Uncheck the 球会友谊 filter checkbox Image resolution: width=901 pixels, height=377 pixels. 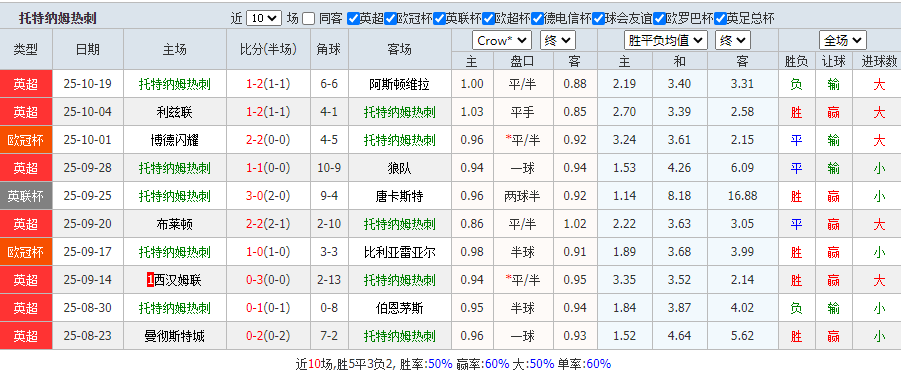point(598,18)
